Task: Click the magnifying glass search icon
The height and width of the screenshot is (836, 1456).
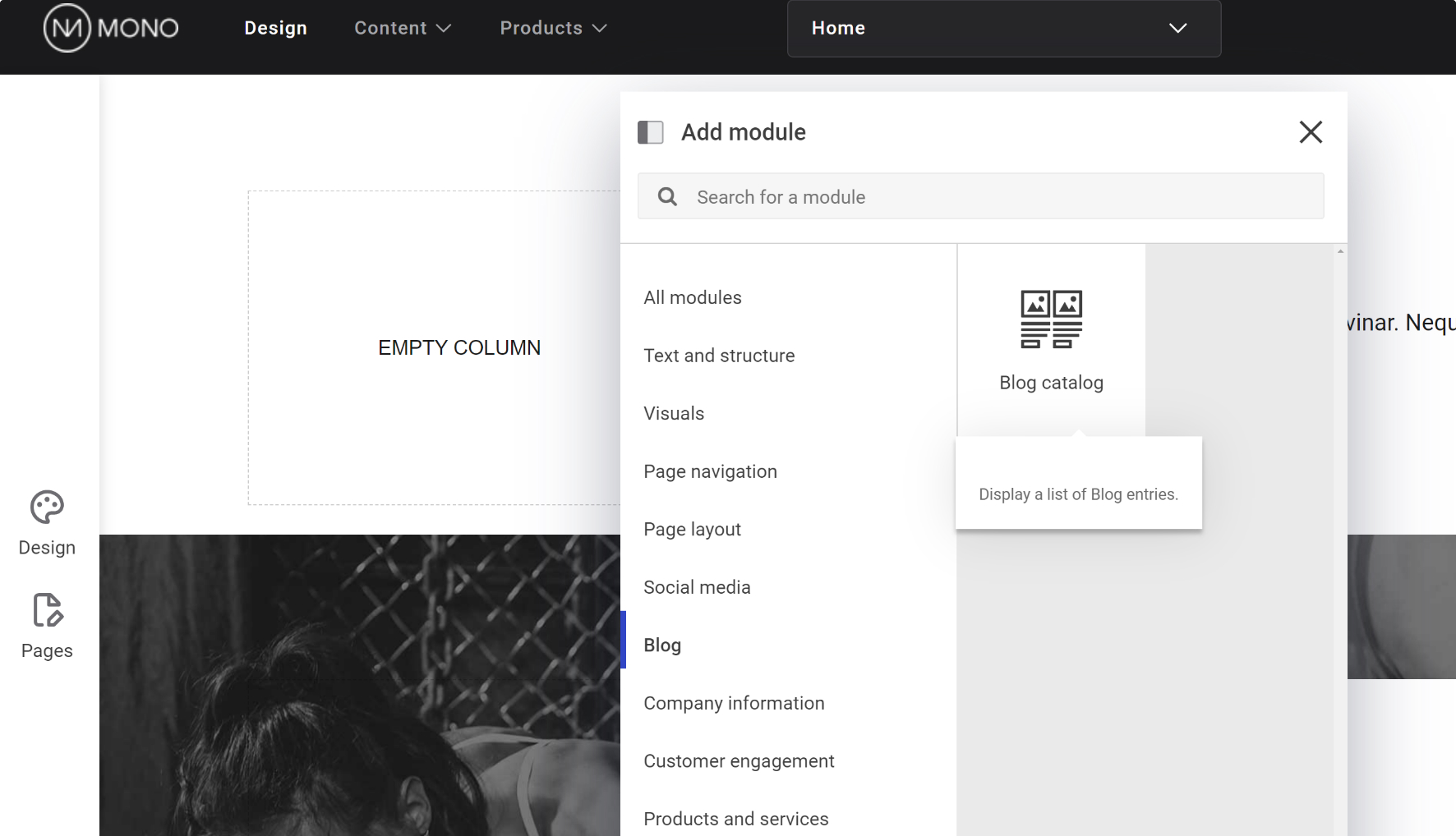Action: coord(668,197)
